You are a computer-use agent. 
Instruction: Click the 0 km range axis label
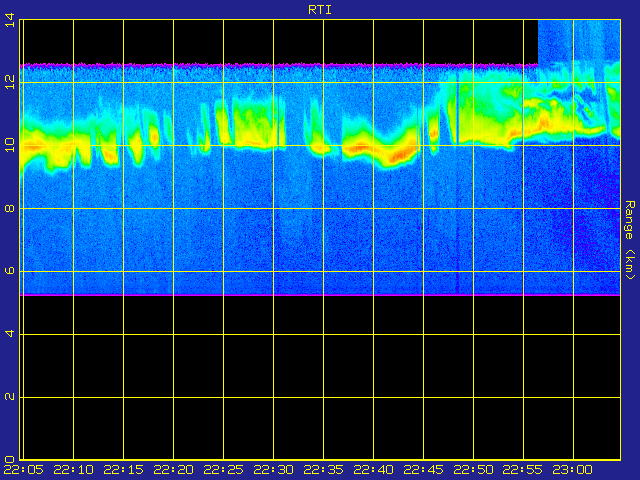tap(10, 459)
